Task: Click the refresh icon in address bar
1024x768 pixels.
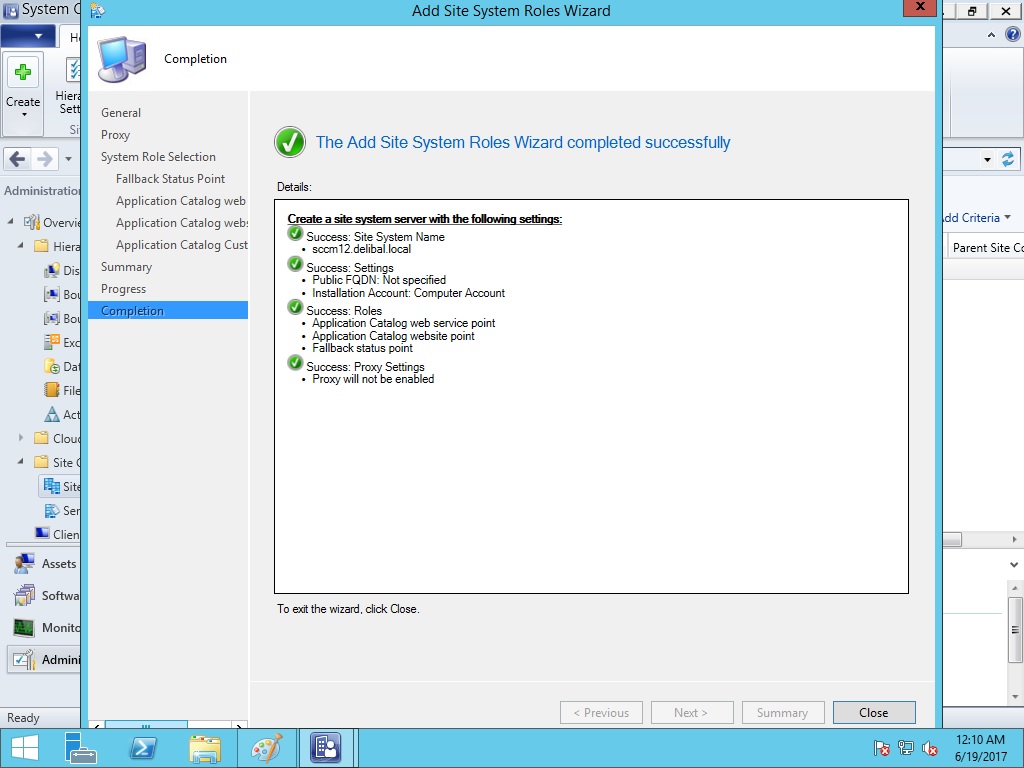Action: click(1008, 159)
